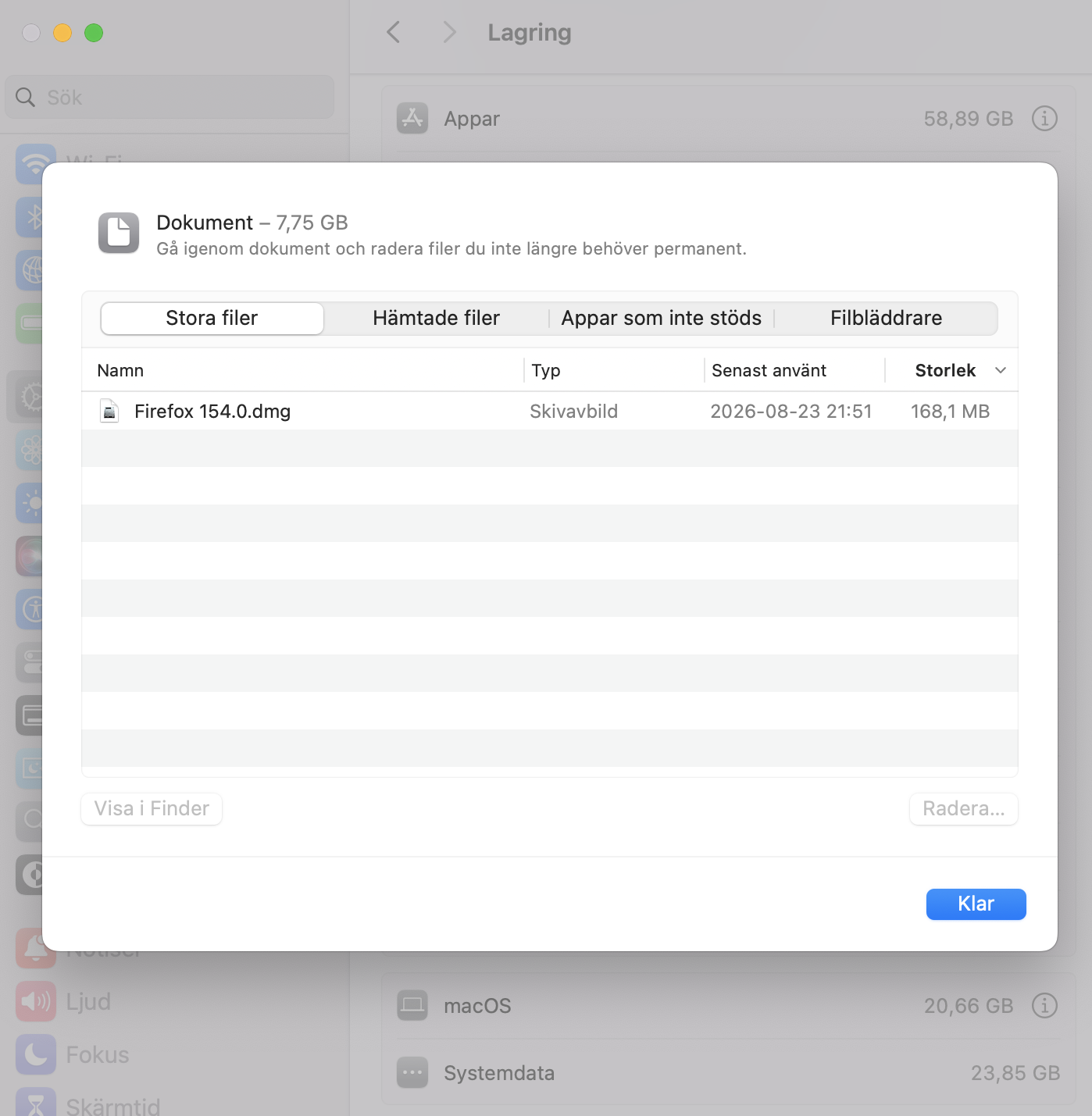1092x1116 pixels.
Task: Go back with the left chevron arrow
Action: coord(394,32)
